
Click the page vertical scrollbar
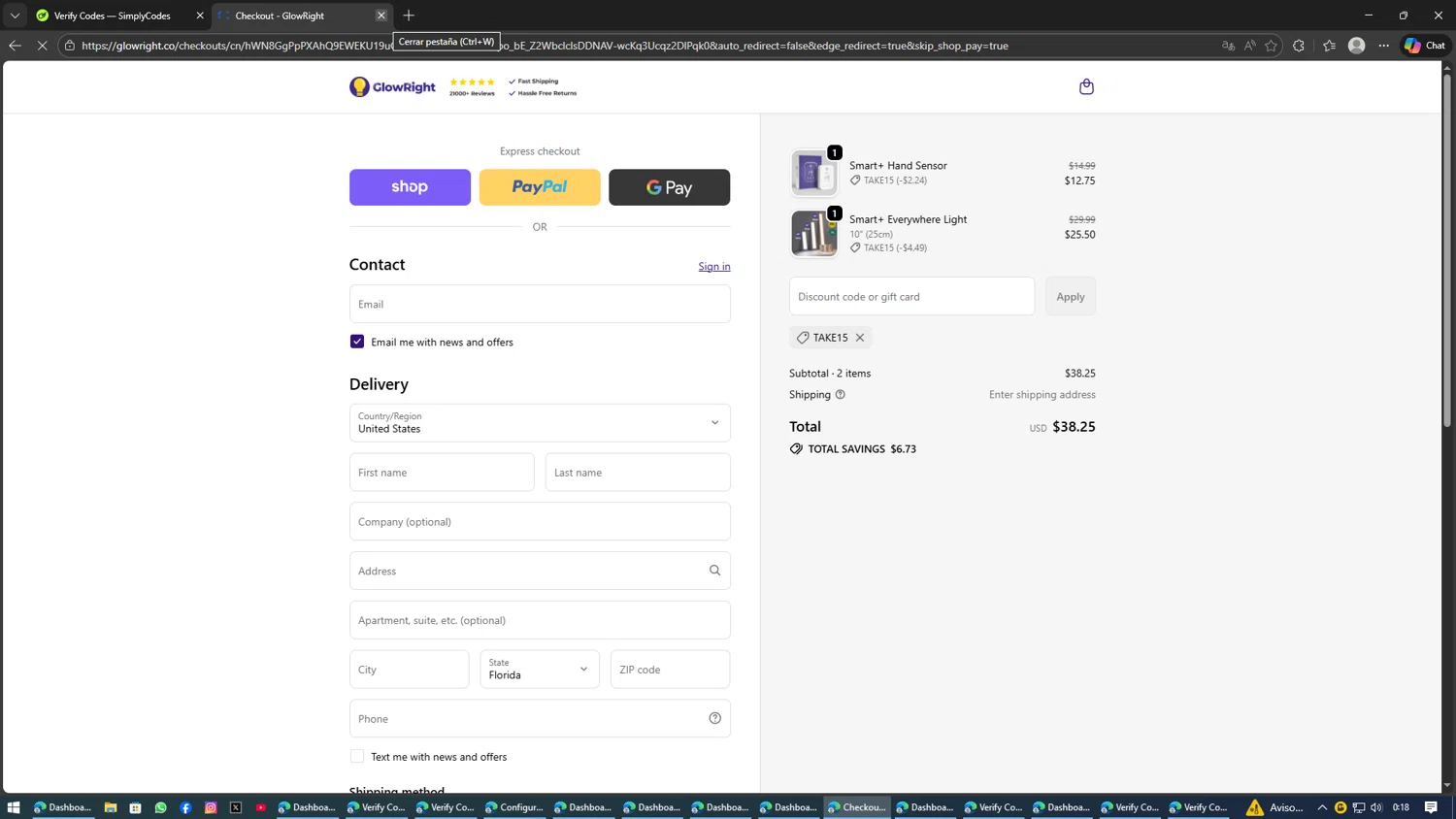[x=1447, y=250]
